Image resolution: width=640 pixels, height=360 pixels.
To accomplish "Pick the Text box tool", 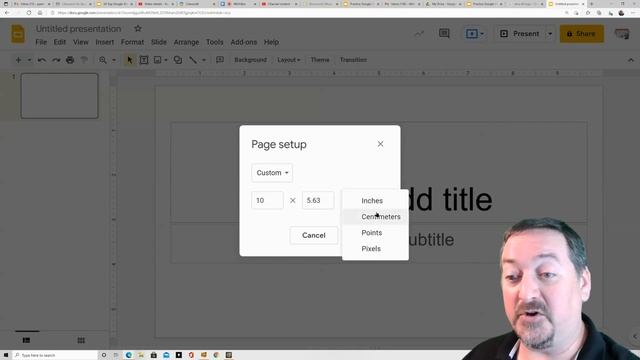I will (144, 60).
